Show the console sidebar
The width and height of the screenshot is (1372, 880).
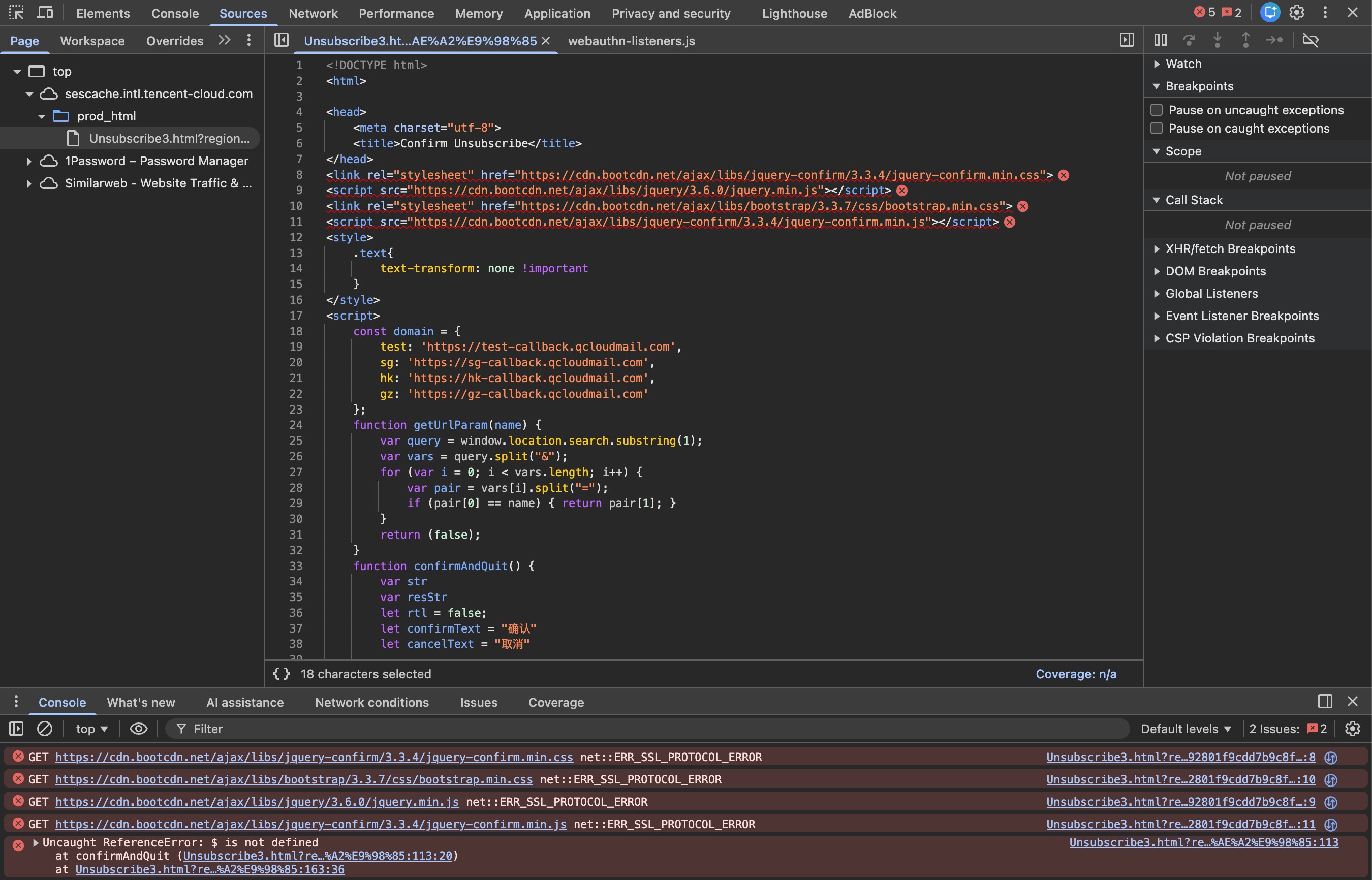pos(16,729)
